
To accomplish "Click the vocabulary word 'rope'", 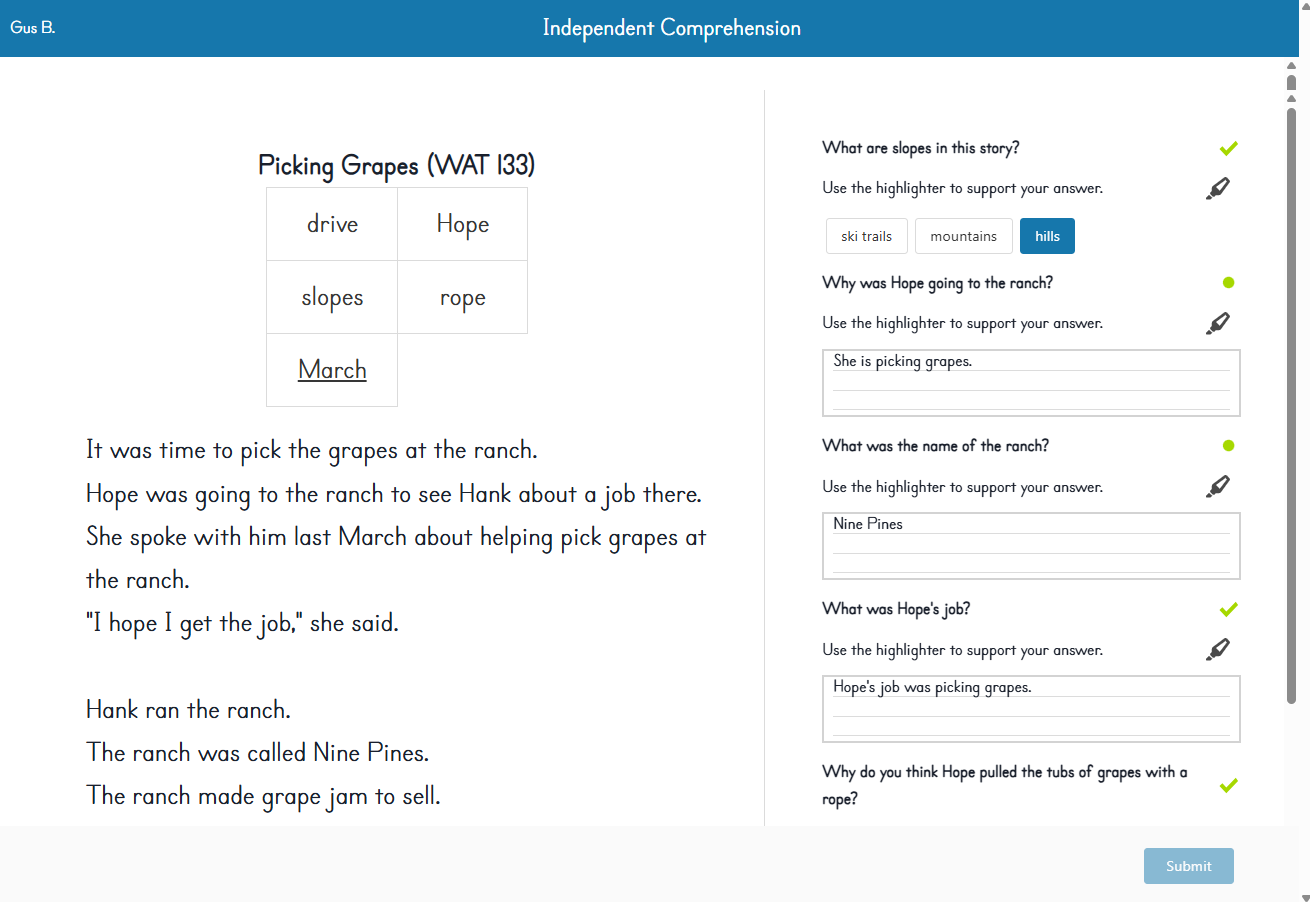I will 462,298.
